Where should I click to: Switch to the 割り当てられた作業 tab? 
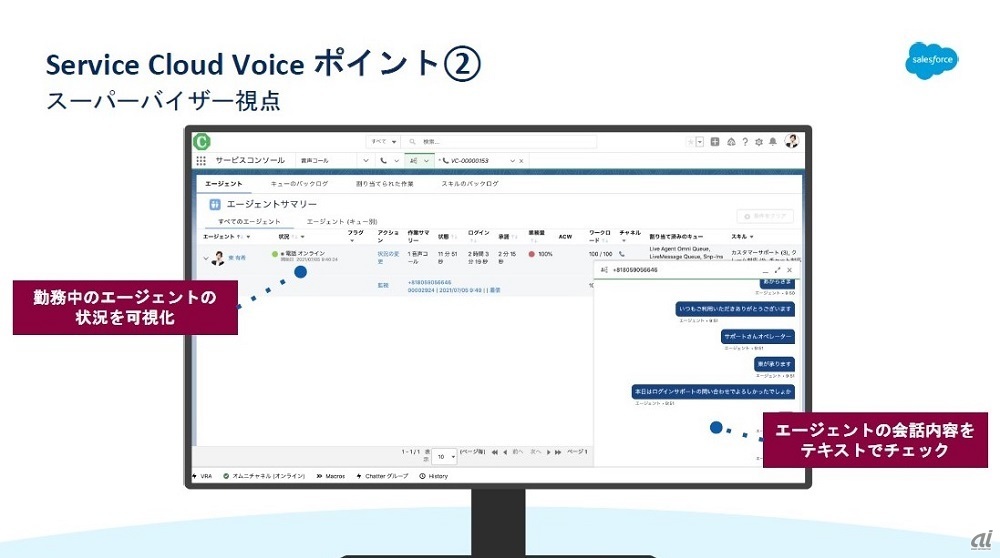[385, 184]
